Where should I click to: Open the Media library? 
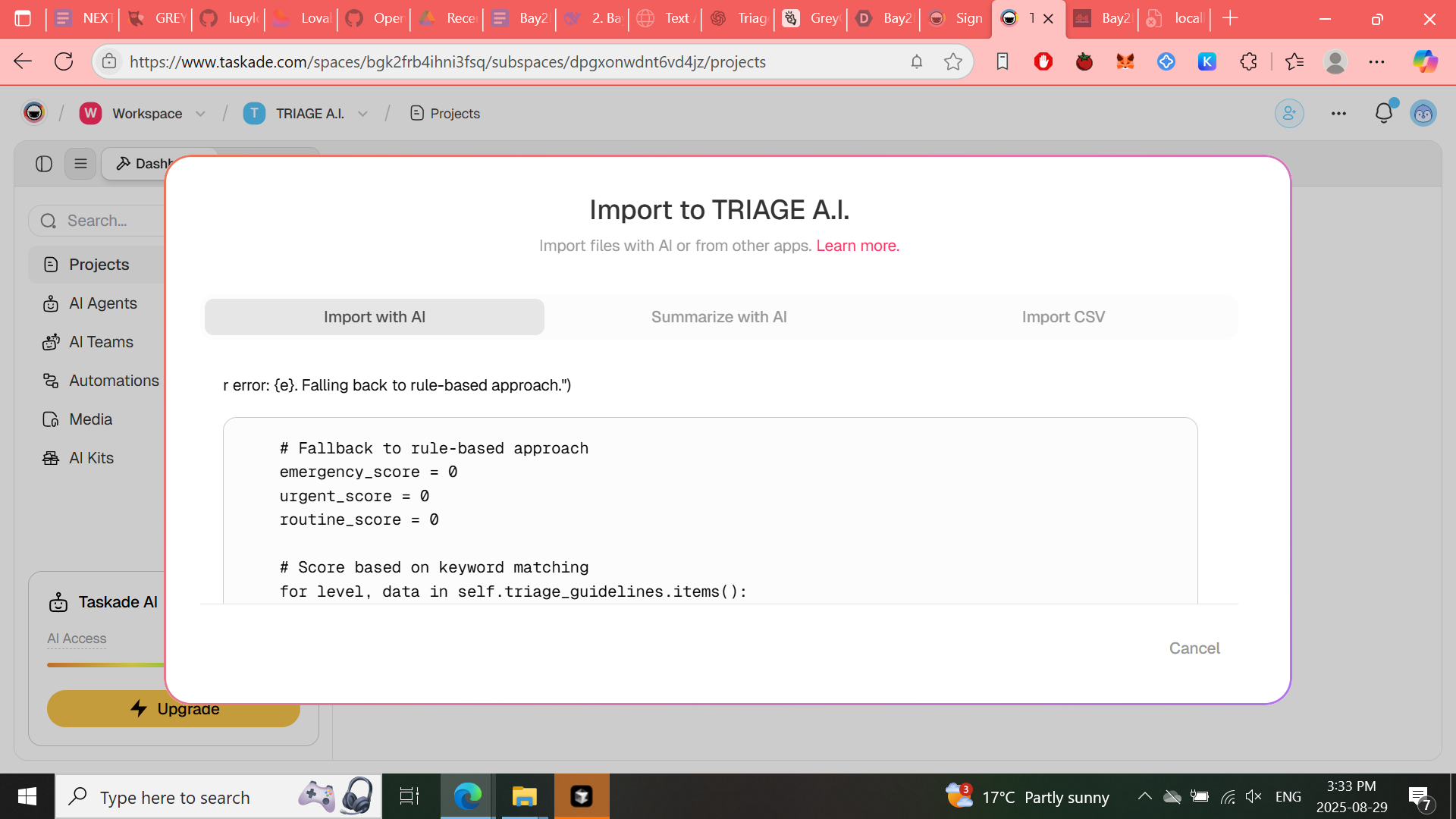coord(90,419)
